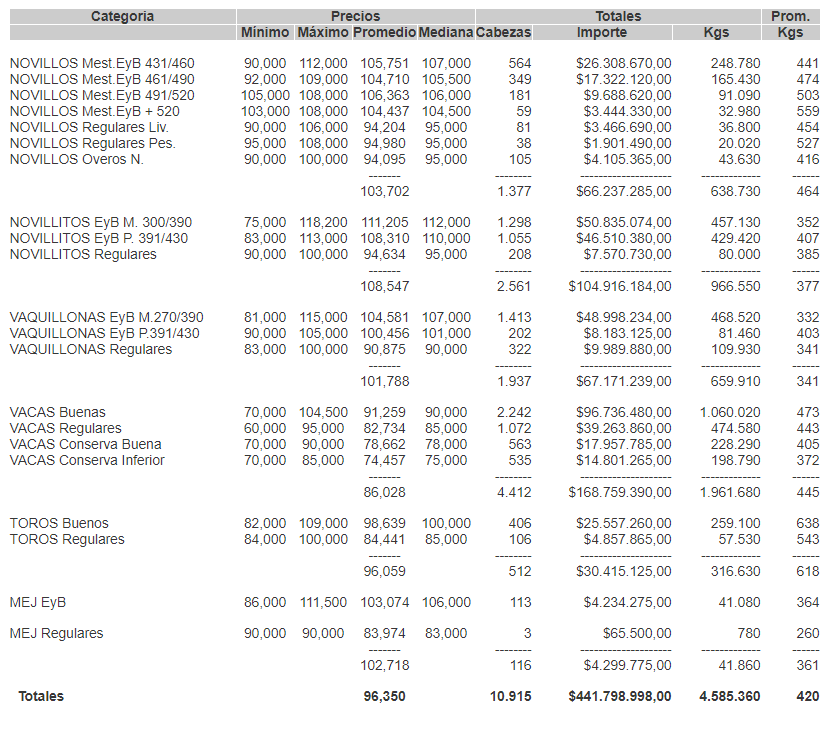Select the VACAS Buenas row label
Viewport: 836px width, 734px height.
coord(57,412)
